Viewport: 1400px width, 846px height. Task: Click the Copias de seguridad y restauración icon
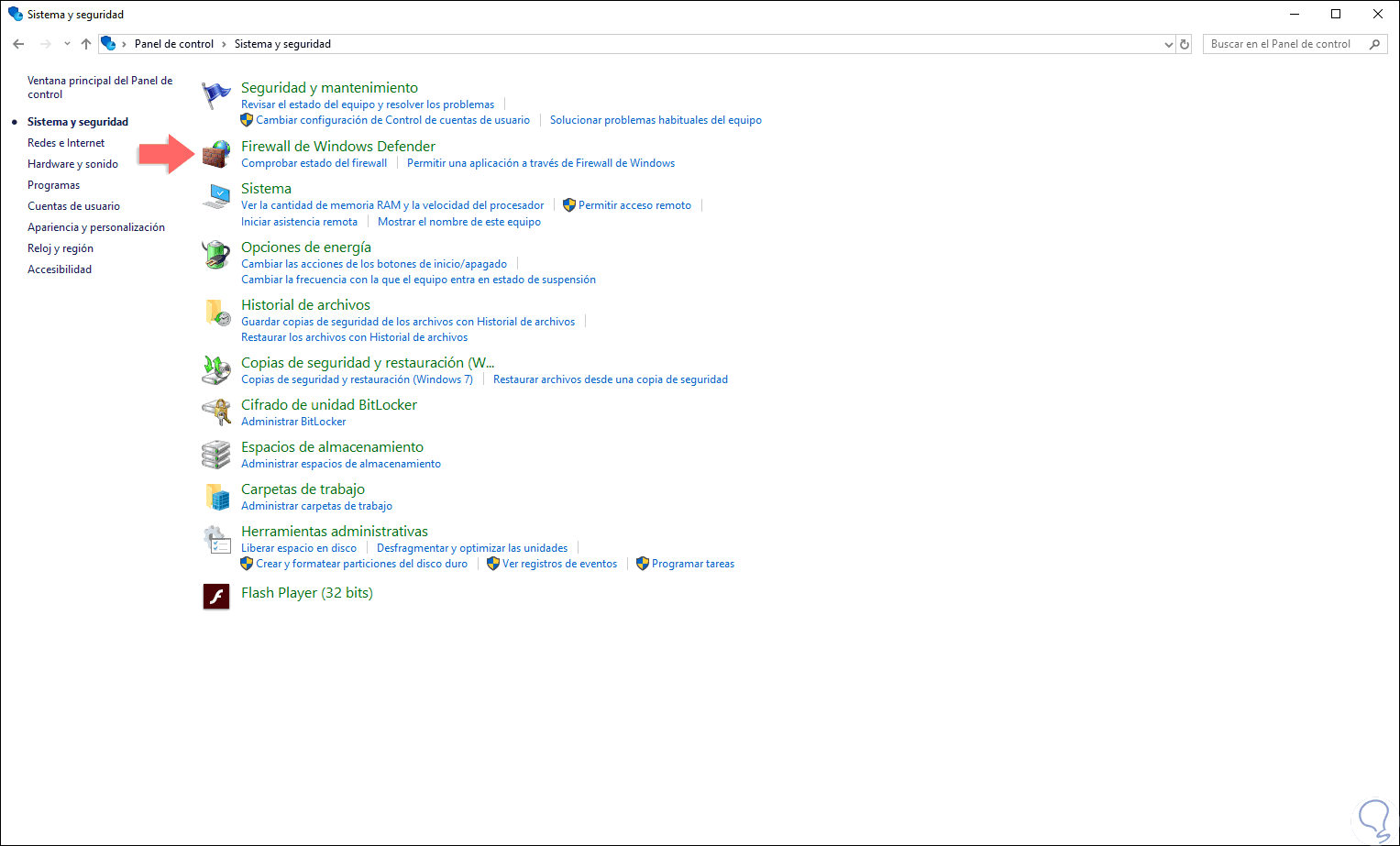coord(216,370)
